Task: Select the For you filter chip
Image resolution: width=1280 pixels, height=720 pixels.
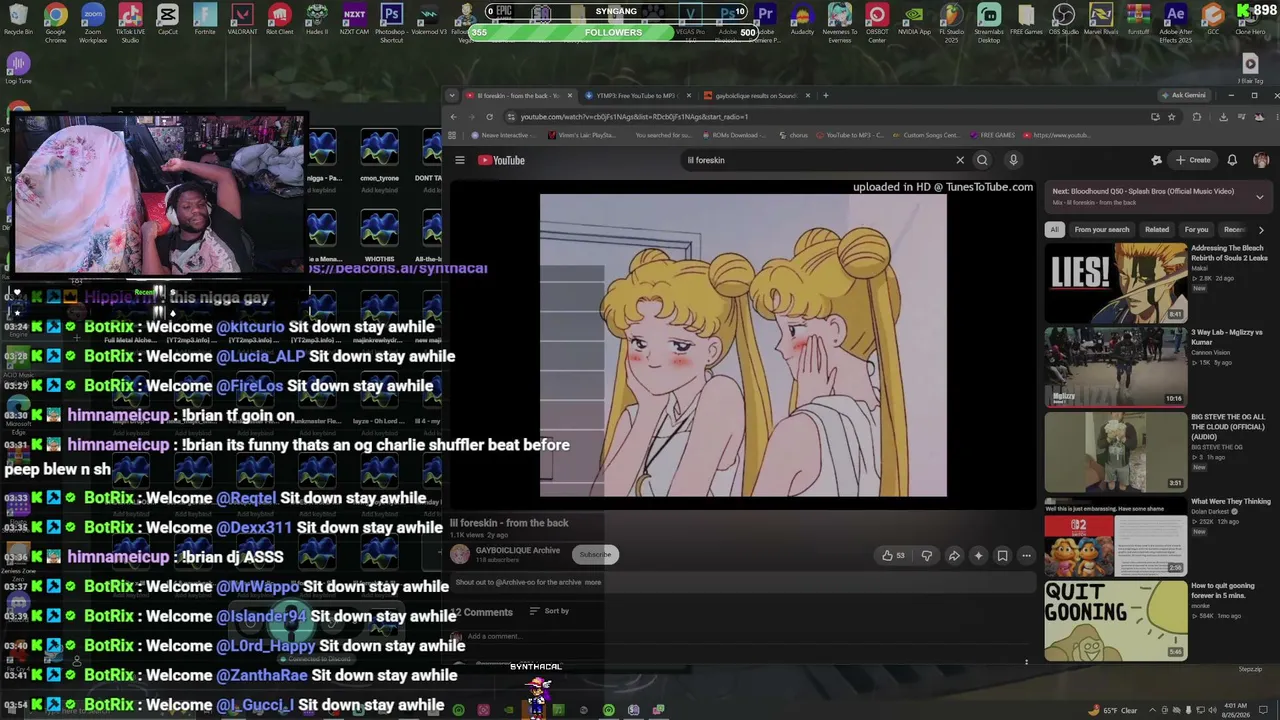Action: pyautogui.click(x=1196, y=230)
